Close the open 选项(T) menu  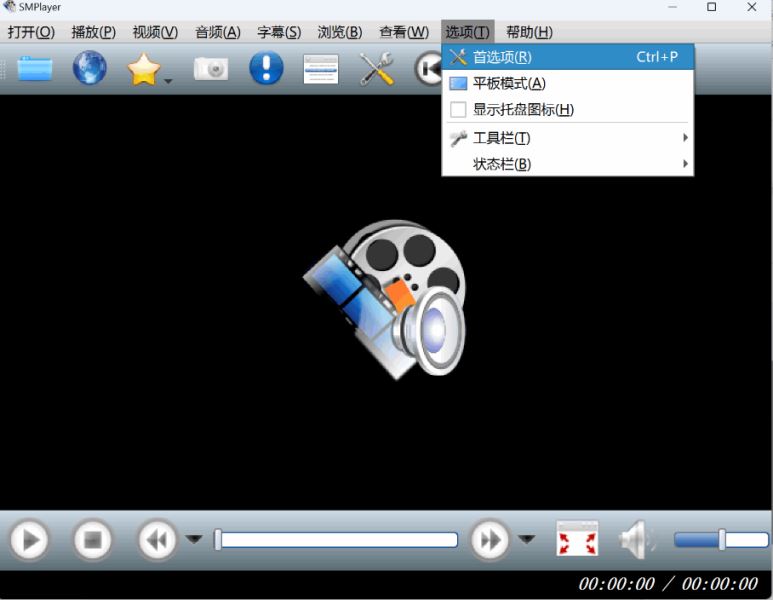tap(467, 32)
